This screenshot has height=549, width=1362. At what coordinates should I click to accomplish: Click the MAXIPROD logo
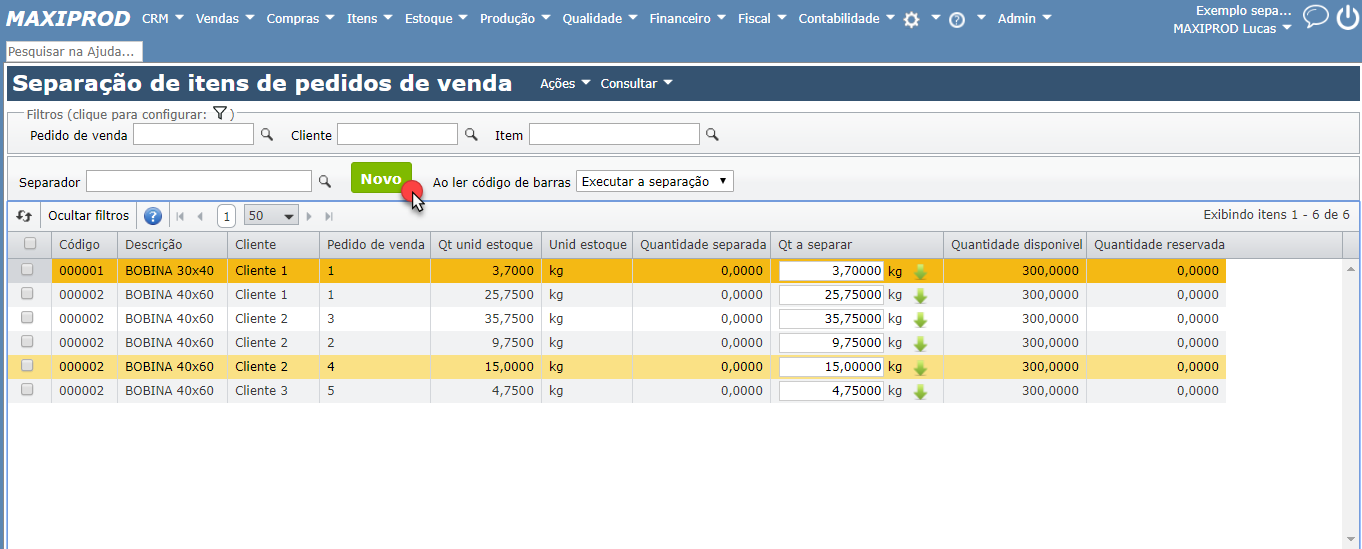pos(68,19)
